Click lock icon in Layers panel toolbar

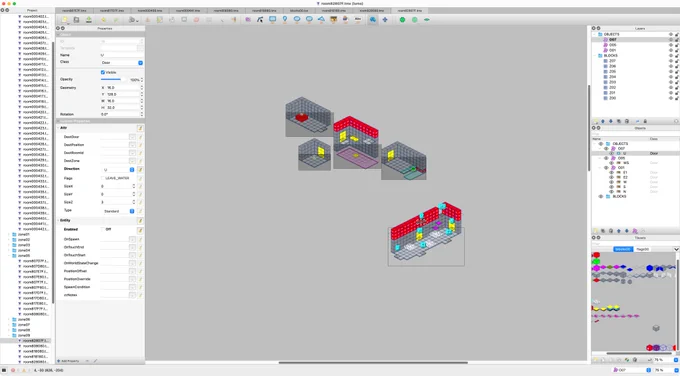tap(645, 121)
